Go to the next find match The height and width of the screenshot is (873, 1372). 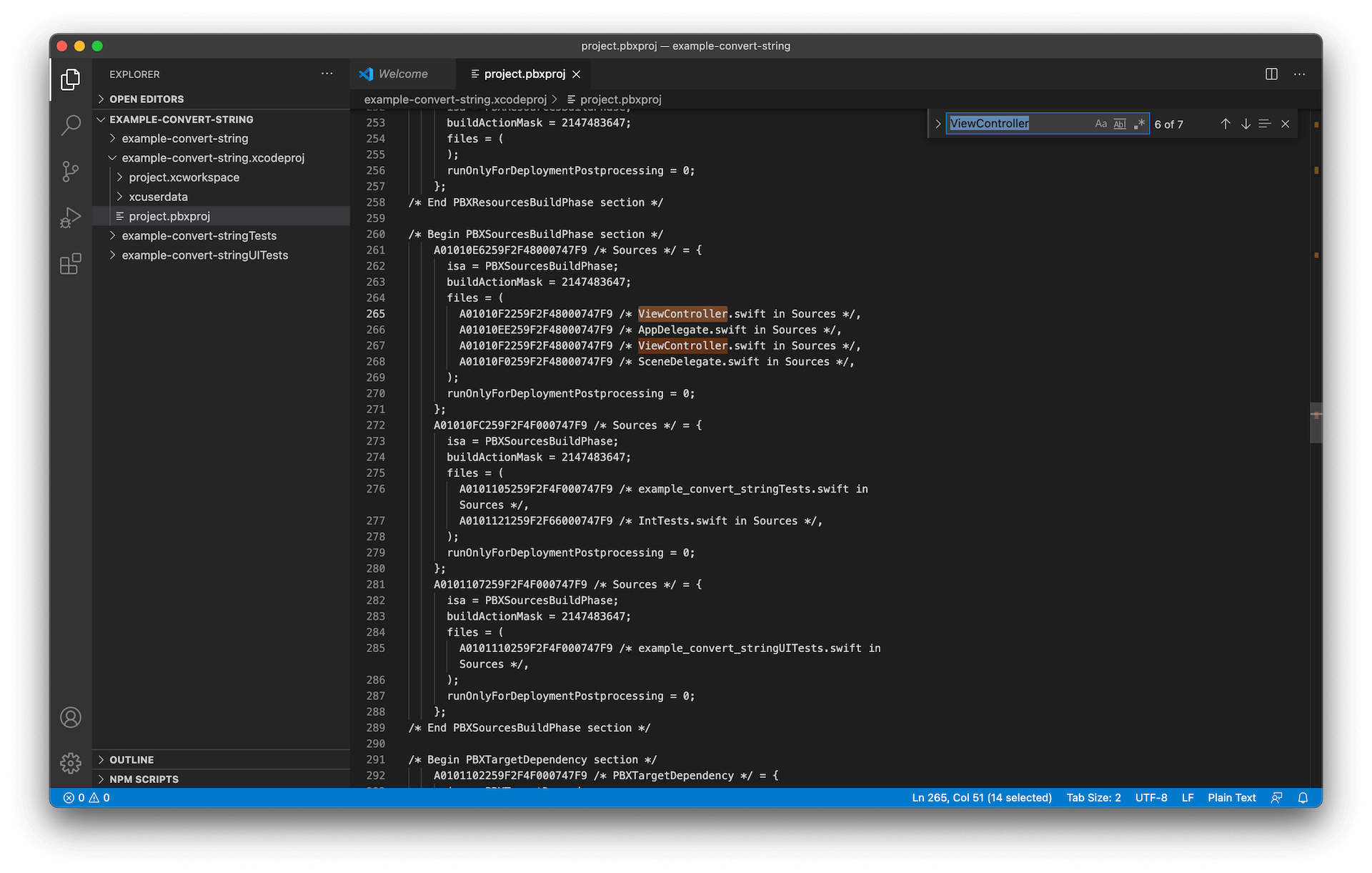pos(1246,124)
